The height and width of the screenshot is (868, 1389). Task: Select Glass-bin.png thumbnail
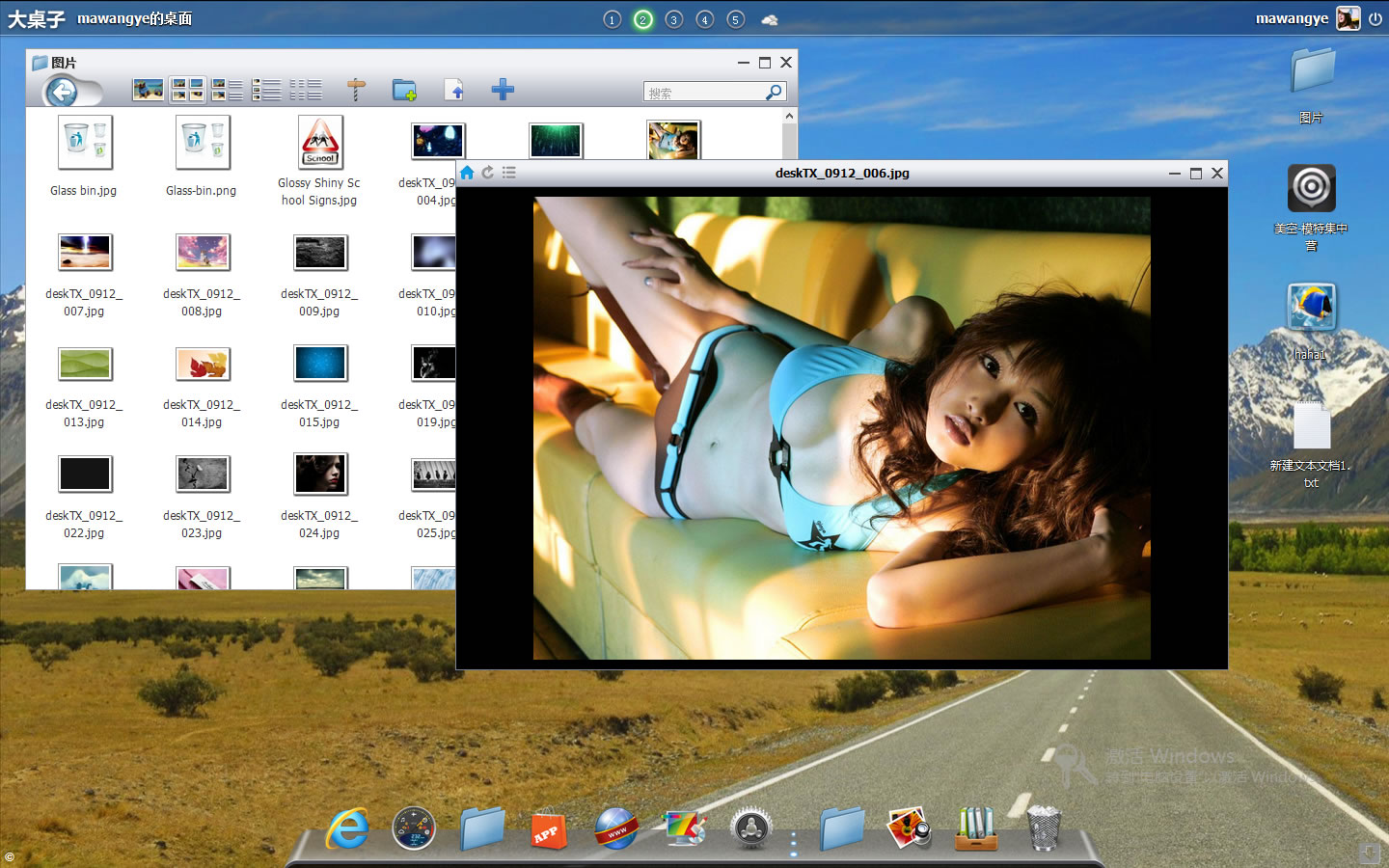203,143
